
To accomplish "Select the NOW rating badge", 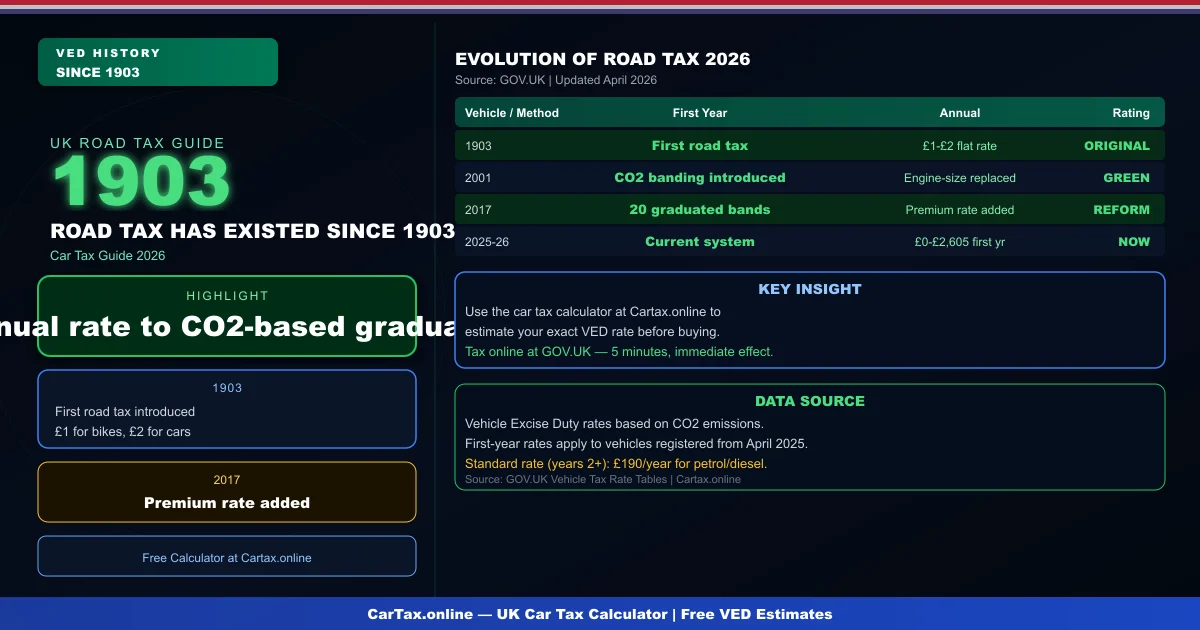I will pos(1134,241).
